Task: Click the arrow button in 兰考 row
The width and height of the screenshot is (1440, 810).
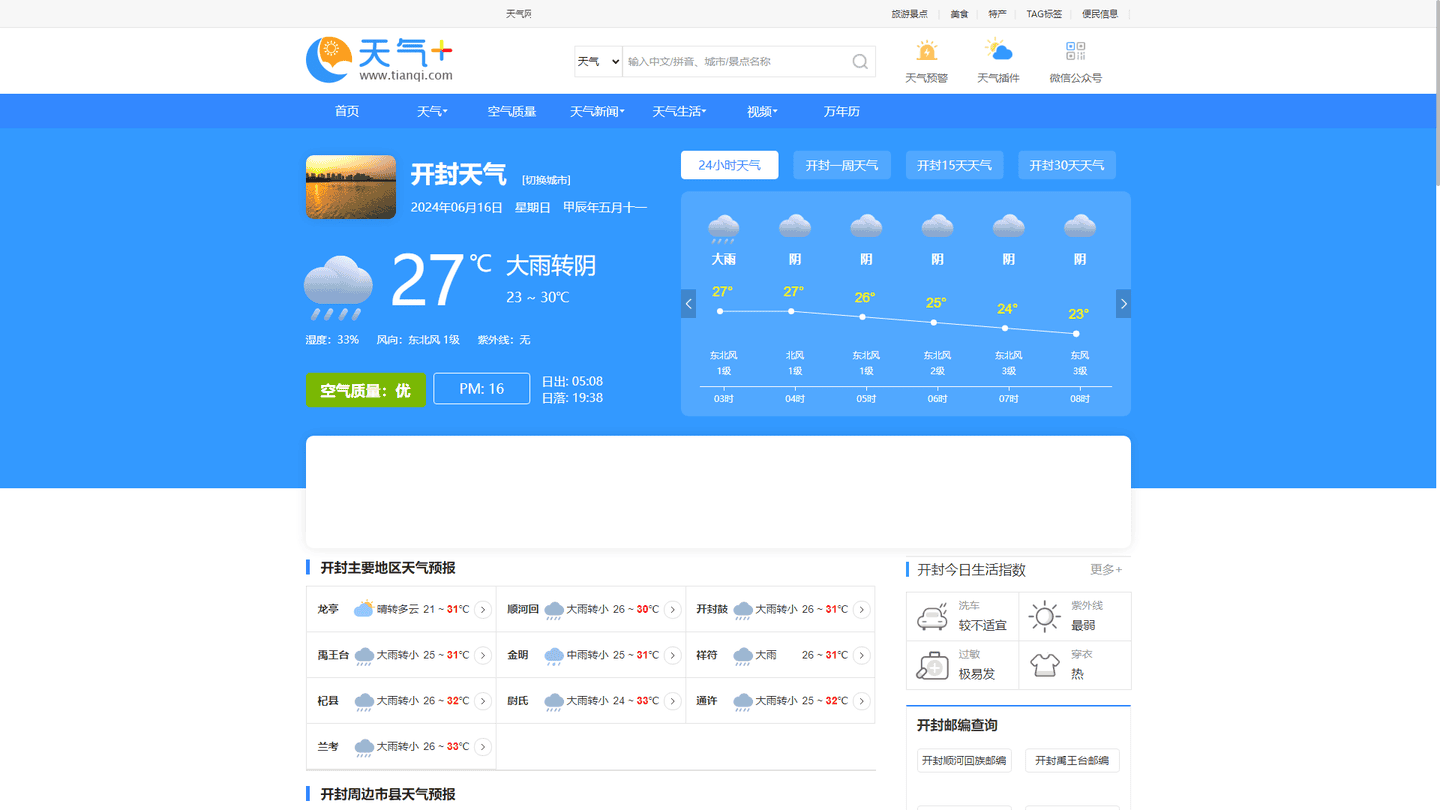Action: tap(483, 747)
